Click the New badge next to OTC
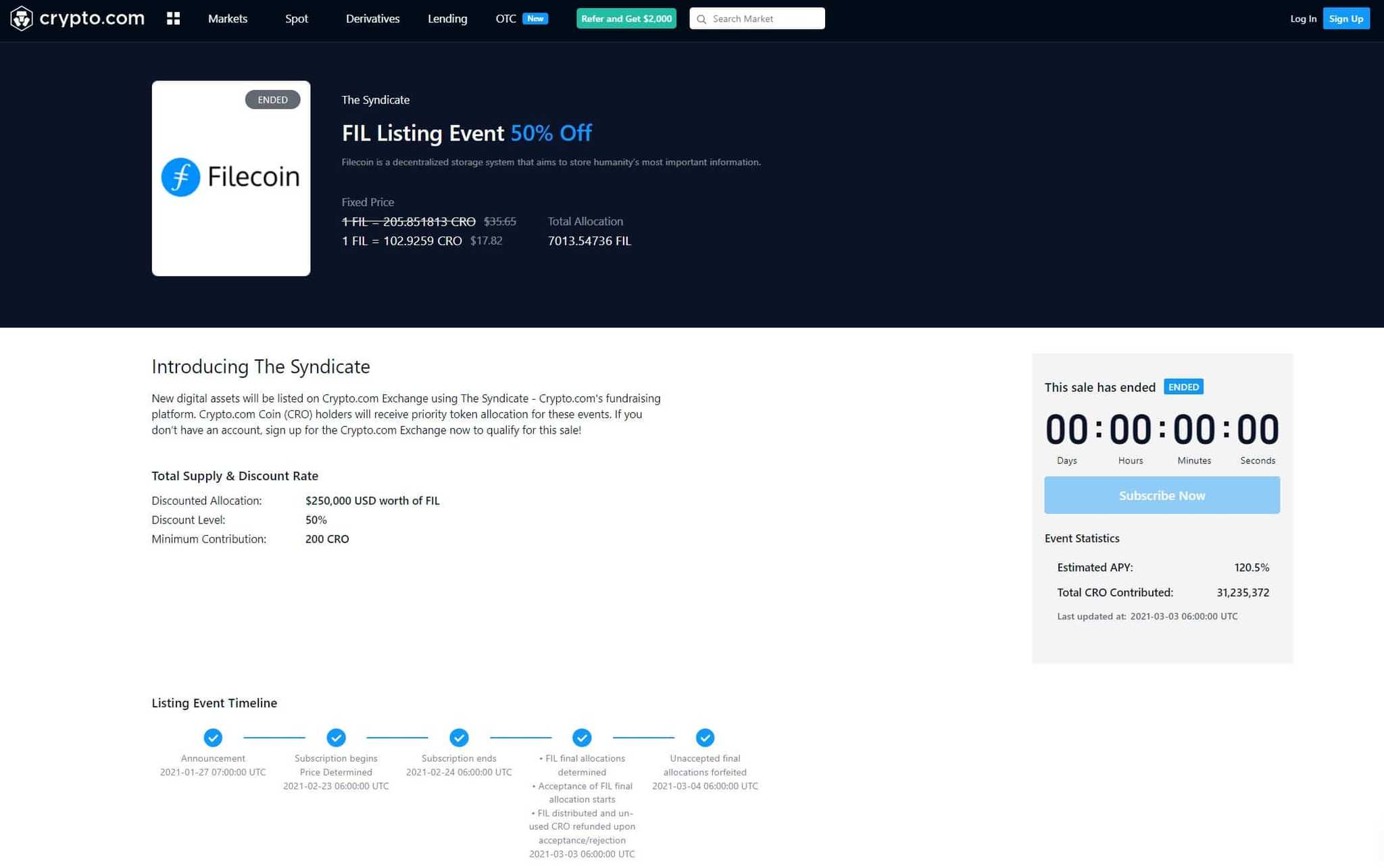The image size is (1384, 868). [535, 18]
